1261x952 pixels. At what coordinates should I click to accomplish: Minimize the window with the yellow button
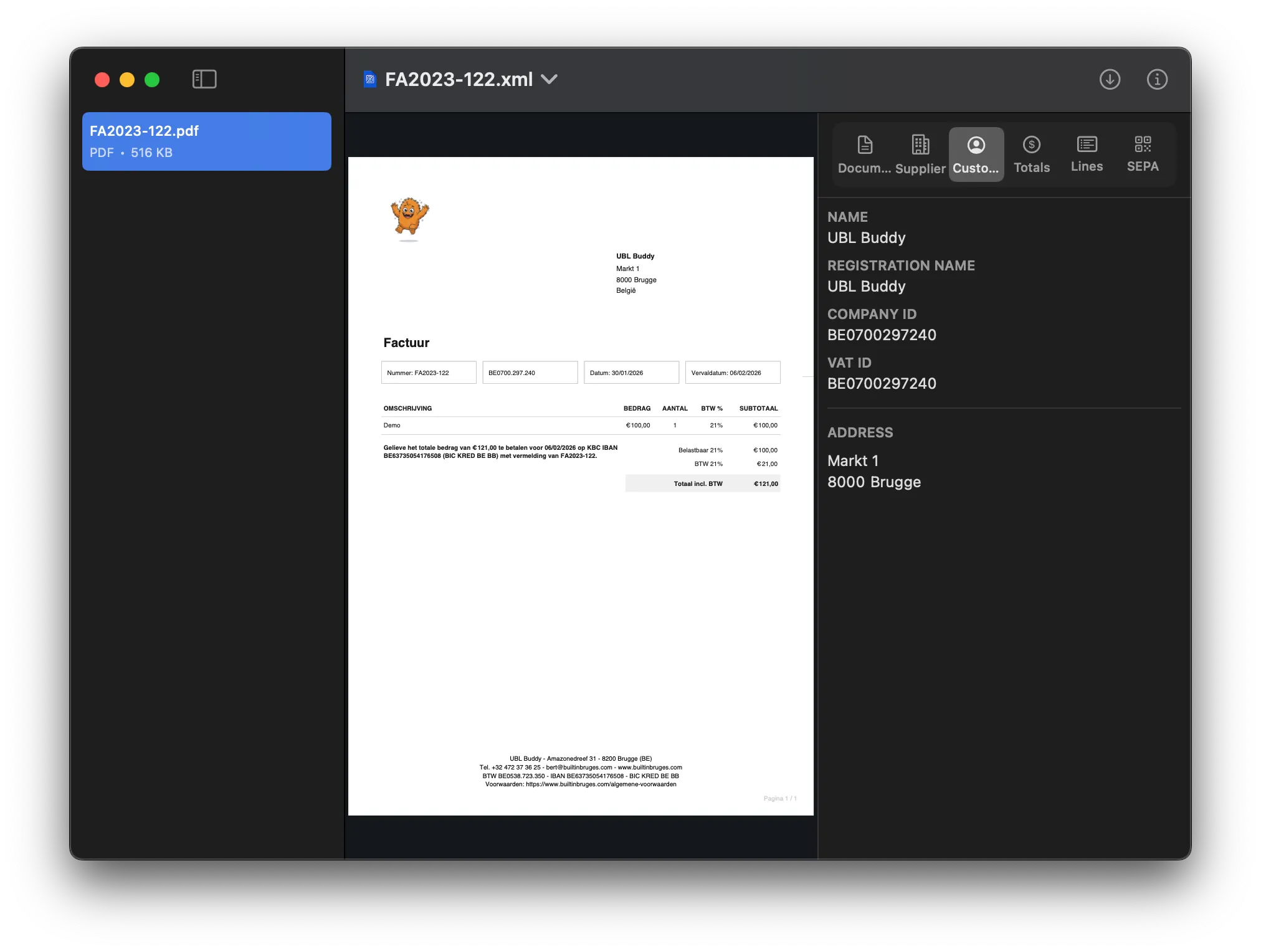pyautogui.click(x=127, y=80)
